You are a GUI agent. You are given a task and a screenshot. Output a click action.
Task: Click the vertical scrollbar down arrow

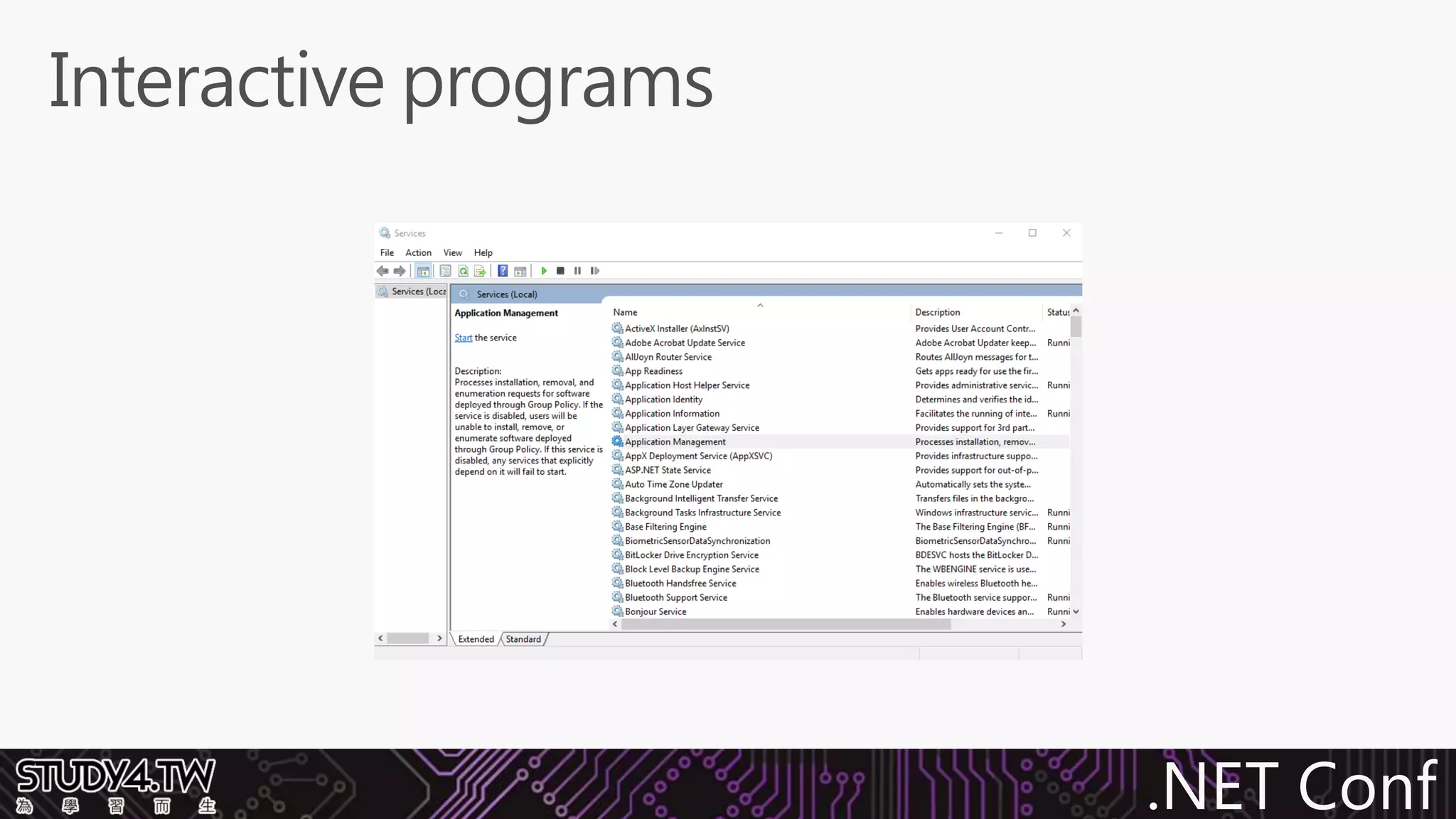(1076, 611)
